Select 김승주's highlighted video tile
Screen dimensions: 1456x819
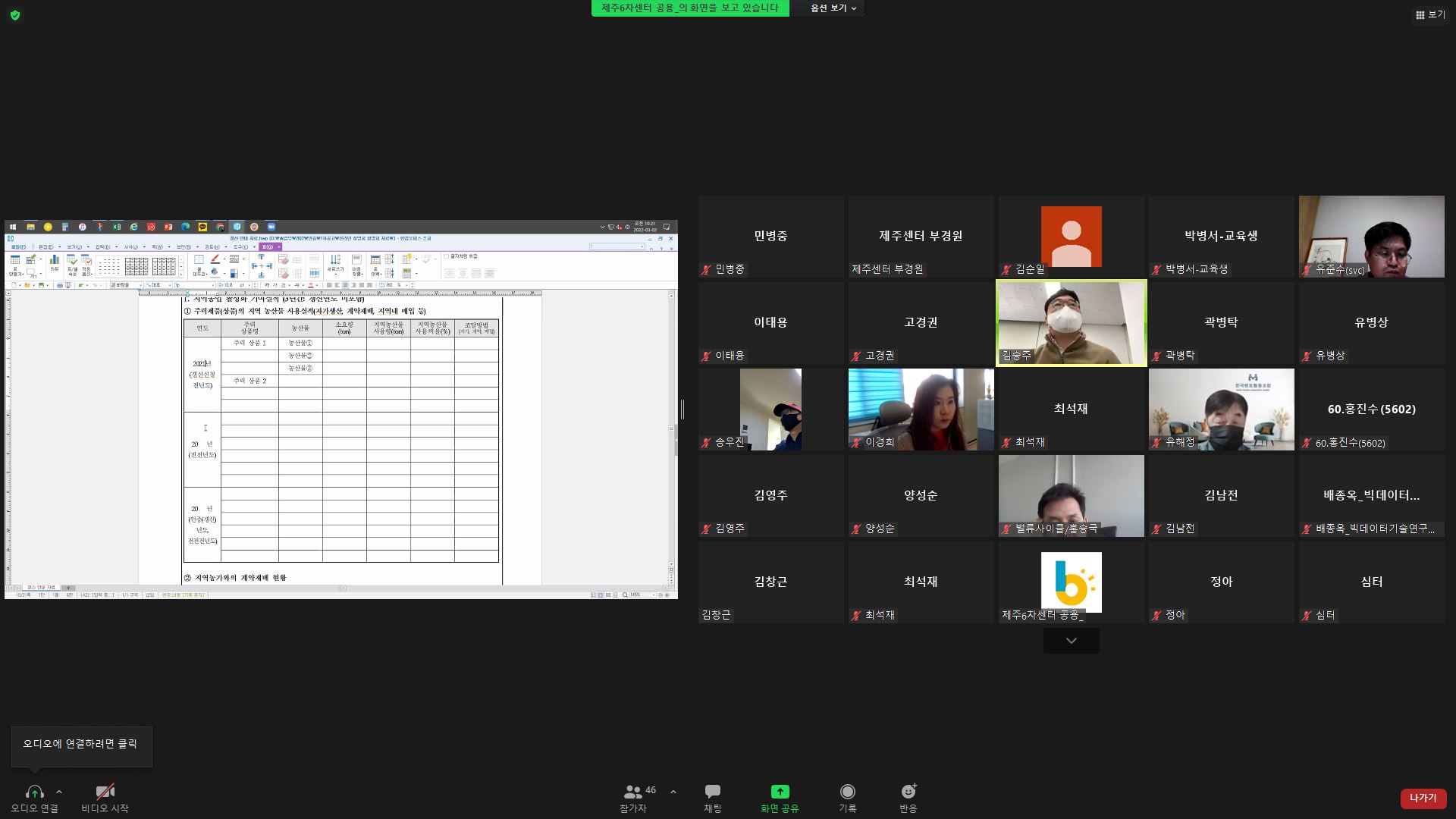click(x=1071, y=323)
